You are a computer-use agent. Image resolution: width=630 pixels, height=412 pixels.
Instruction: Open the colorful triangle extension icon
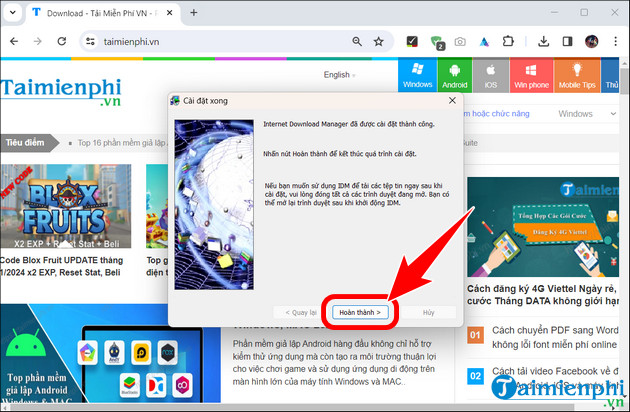click(x=484, y=41)
